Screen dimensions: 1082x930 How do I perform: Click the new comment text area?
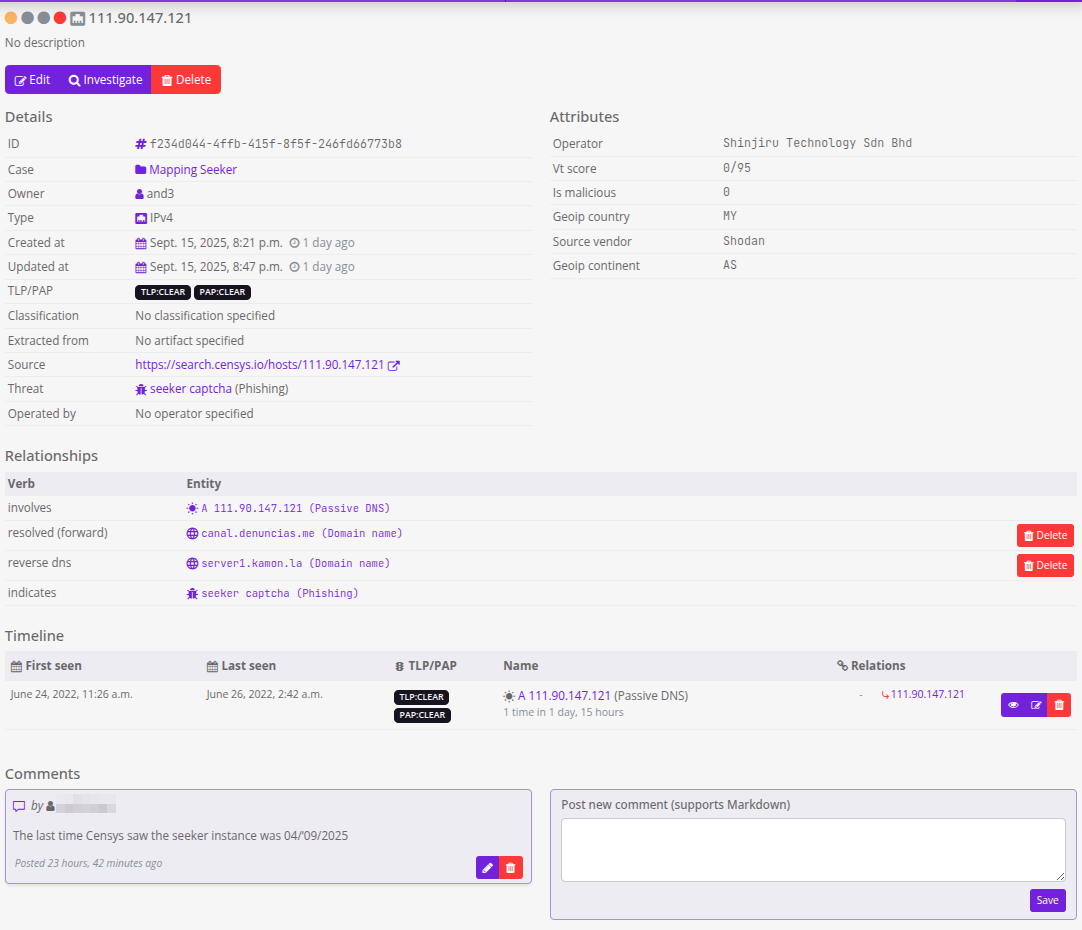click(x=813, y=850)
